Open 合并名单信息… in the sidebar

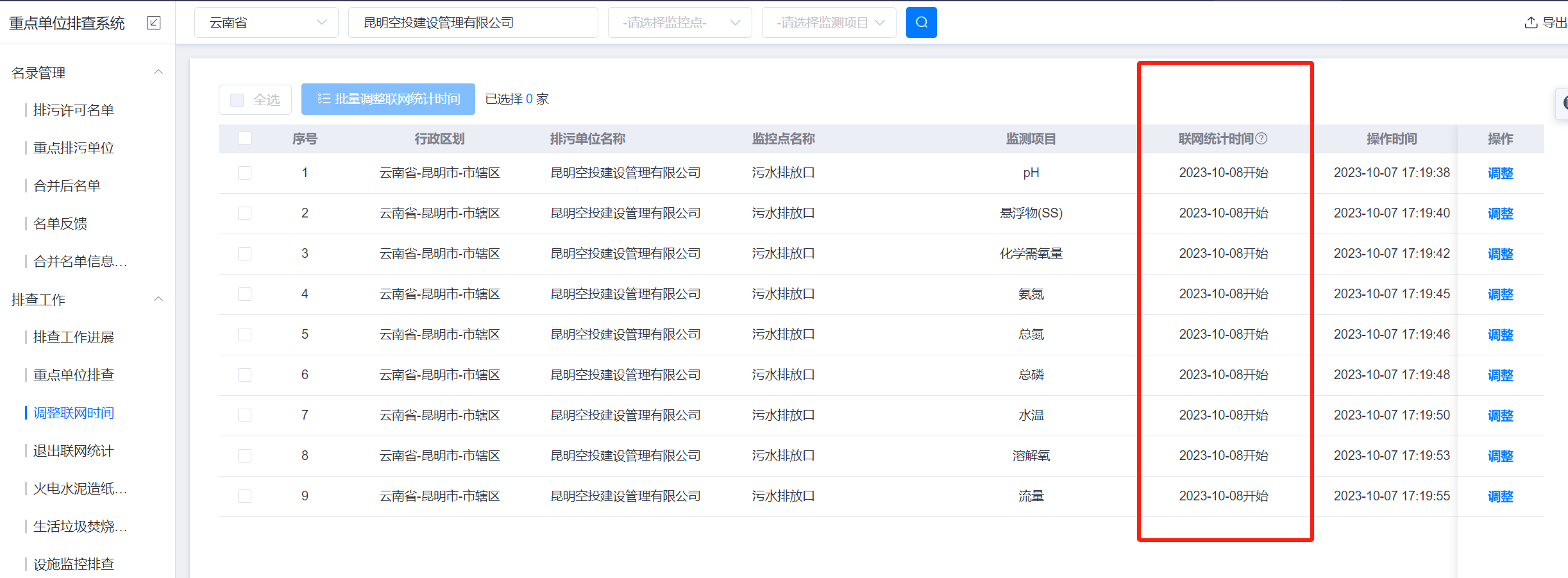click(80, 262)
